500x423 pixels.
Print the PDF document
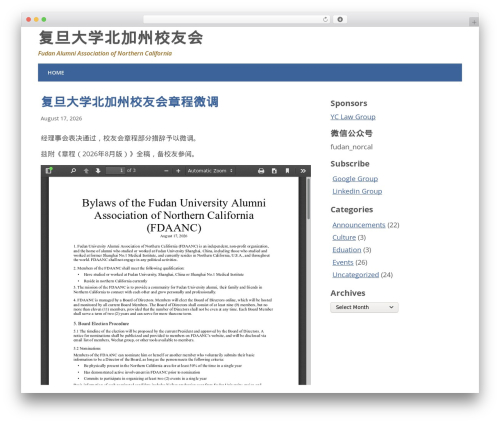261,171
